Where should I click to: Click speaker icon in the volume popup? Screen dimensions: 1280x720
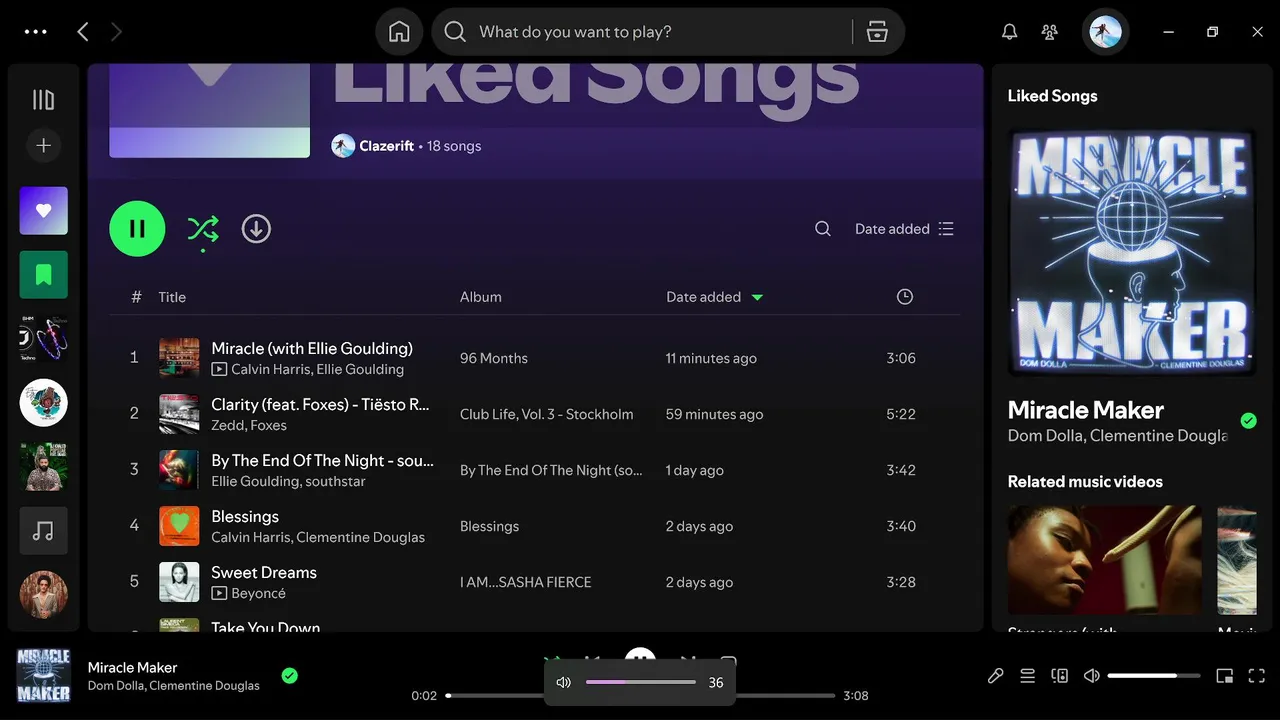click(564, 682)
